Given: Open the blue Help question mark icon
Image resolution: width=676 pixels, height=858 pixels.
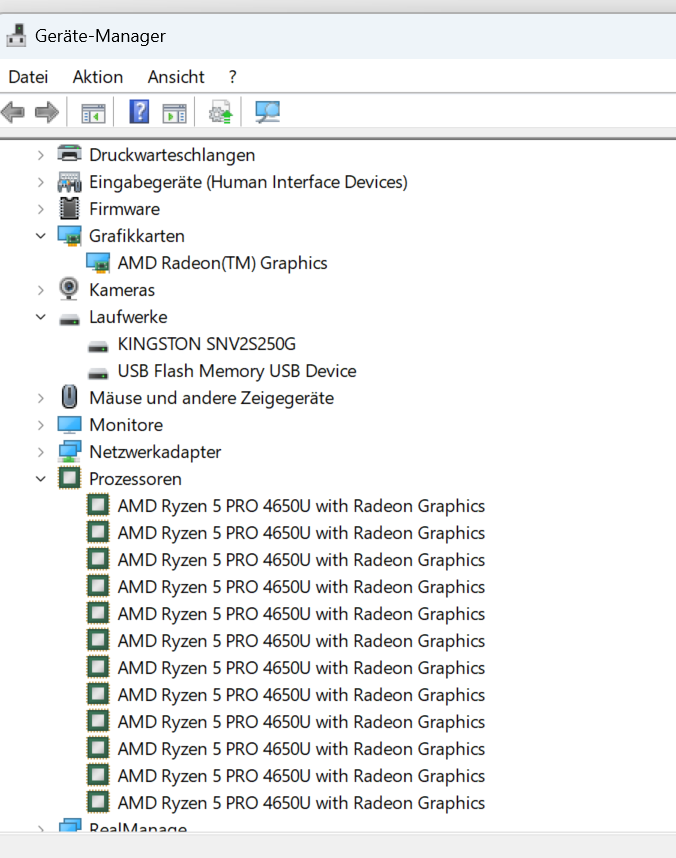Looking at the screenshot, I should click(139, 112).
